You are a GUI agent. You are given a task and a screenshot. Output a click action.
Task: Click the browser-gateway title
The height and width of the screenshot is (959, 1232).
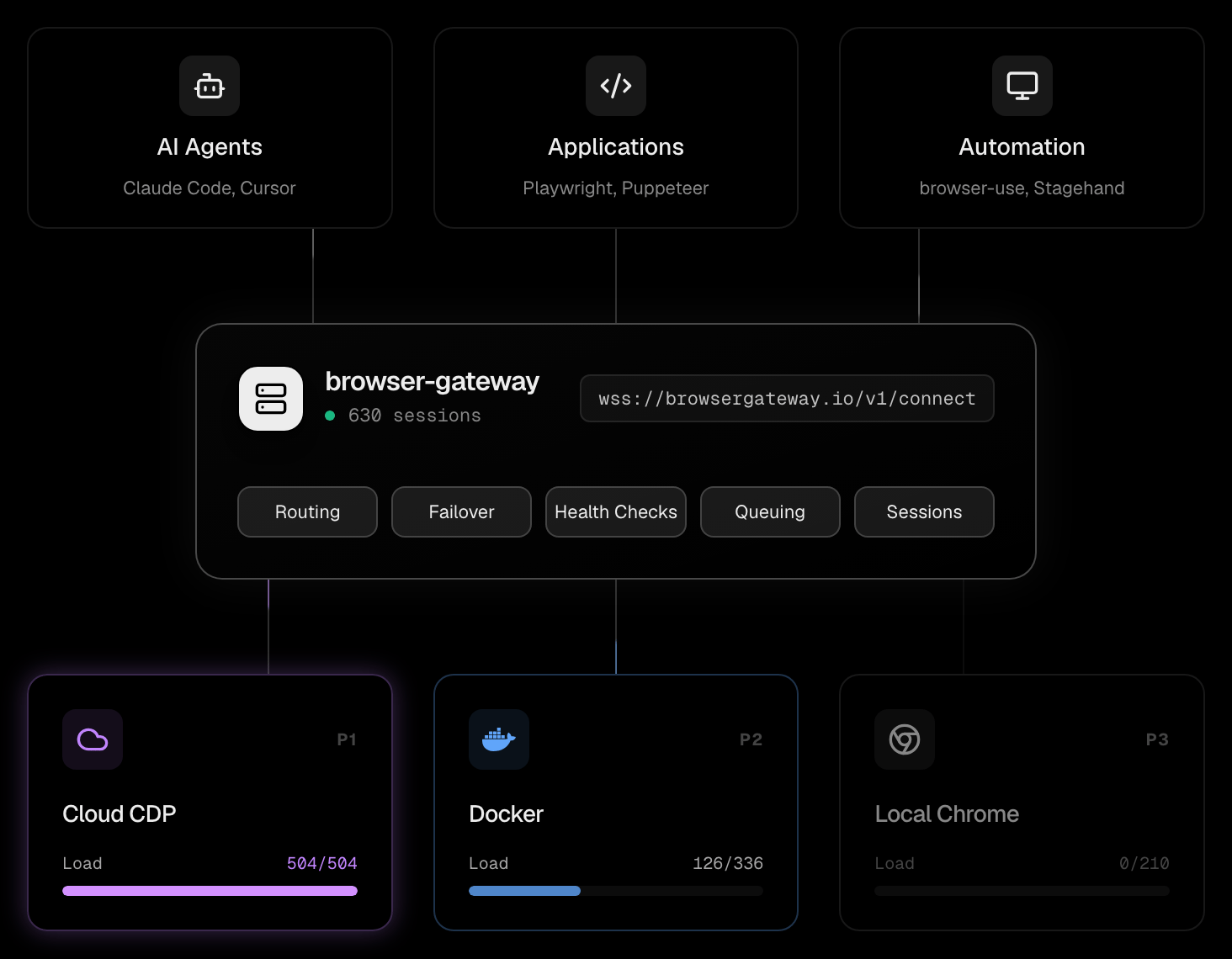coord(433,382)
